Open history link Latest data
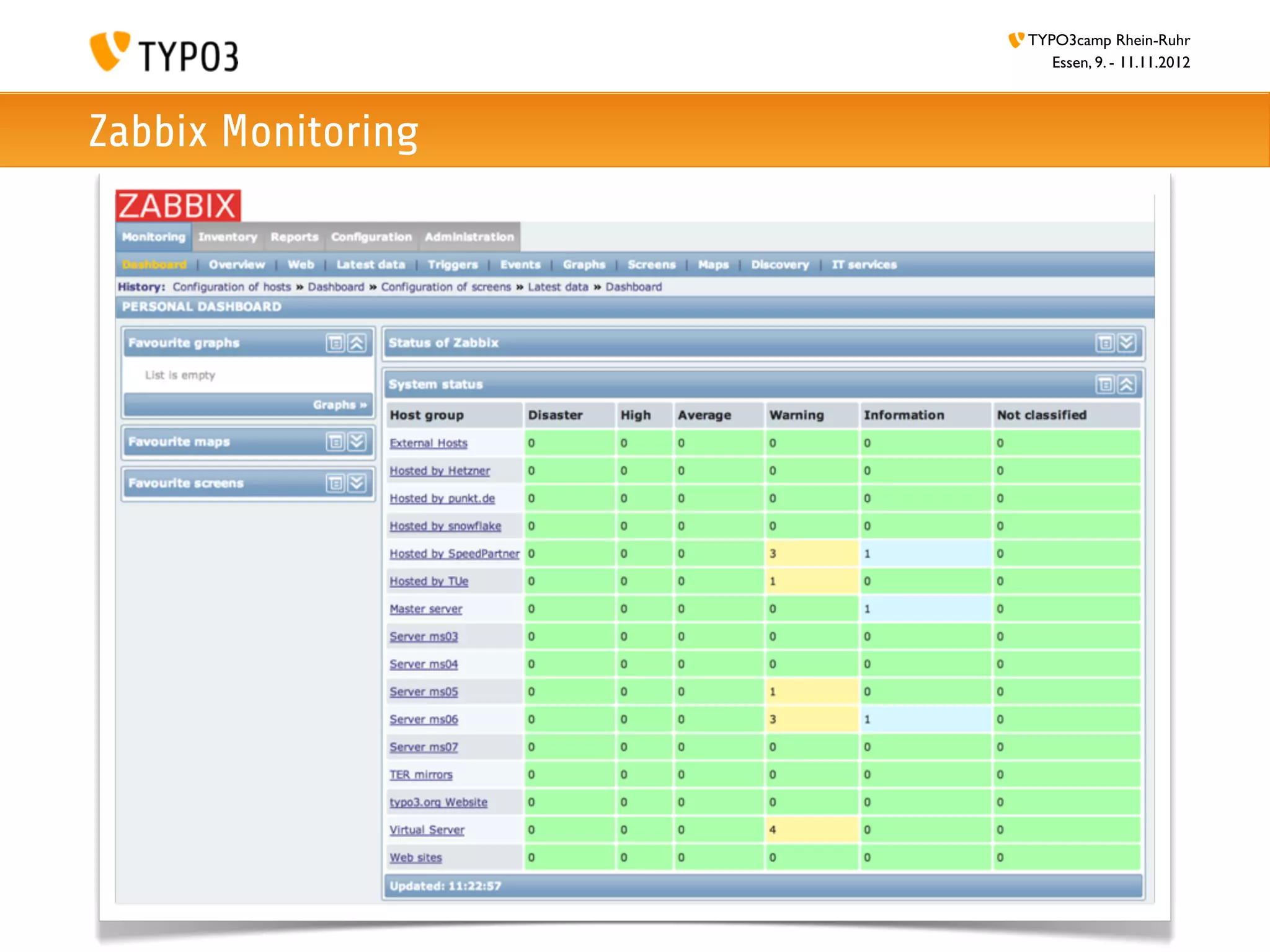 click(557, 287)
